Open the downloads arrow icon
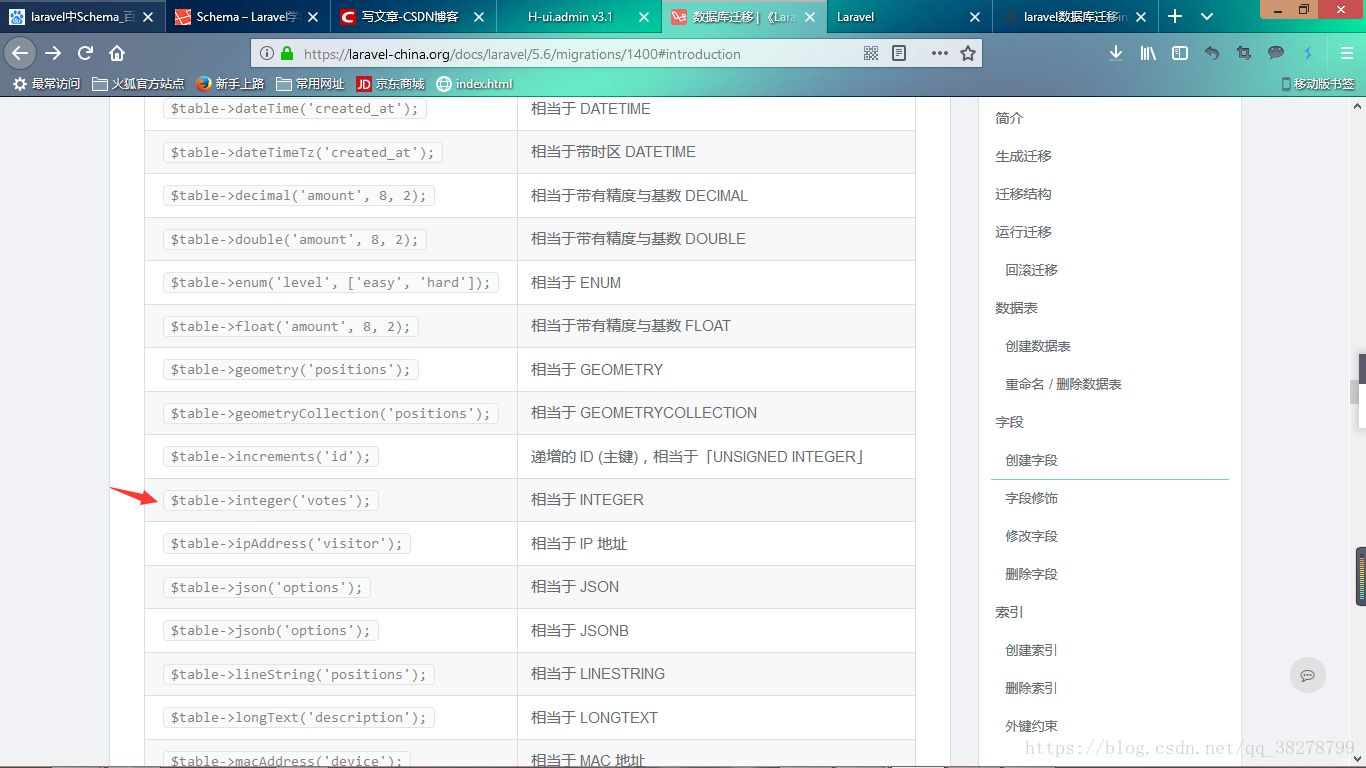Image resolution: width=1366 pixels, height=768 pixels. [x=1116, y=53]
